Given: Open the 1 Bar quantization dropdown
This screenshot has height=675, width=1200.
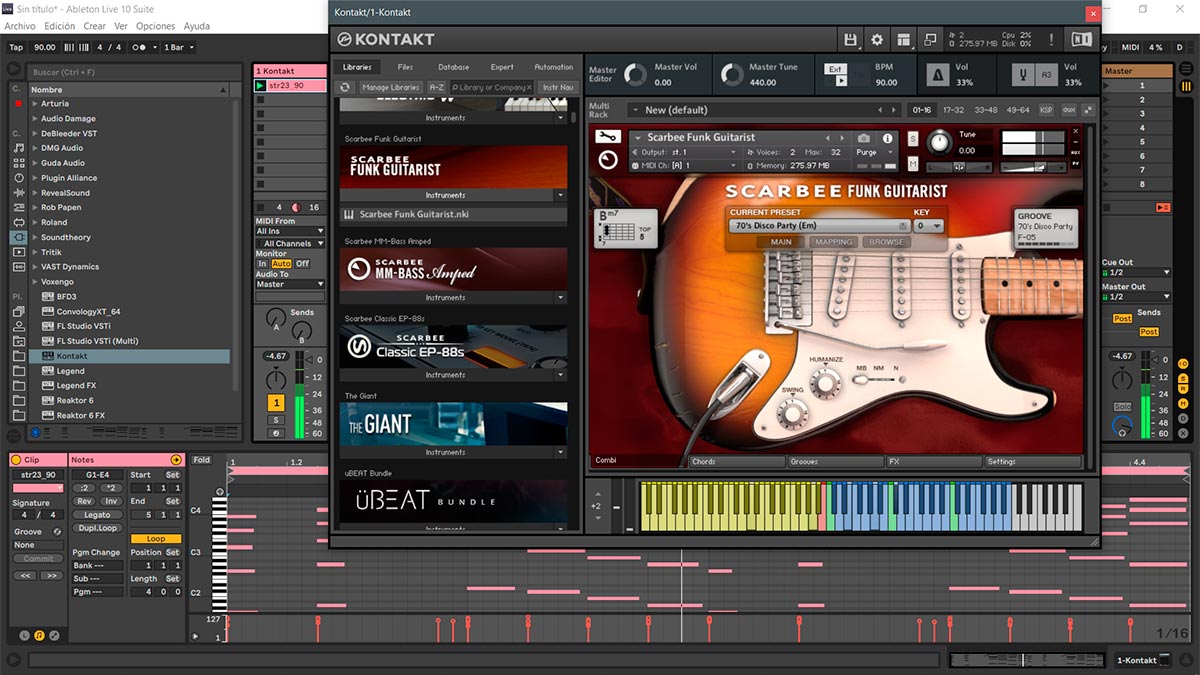Looking at the screenshot, I should tap(178, 47).
